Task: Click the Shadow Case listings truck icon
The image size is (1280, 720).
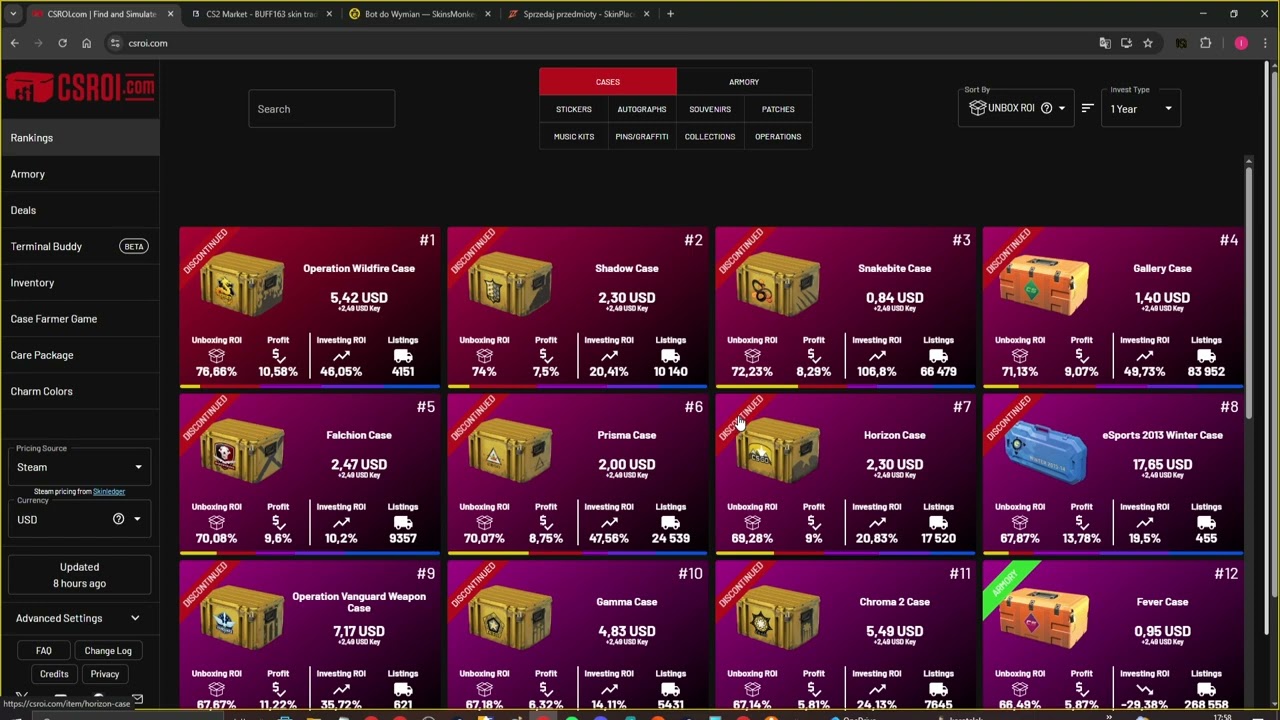Action: tap(670, 356)
